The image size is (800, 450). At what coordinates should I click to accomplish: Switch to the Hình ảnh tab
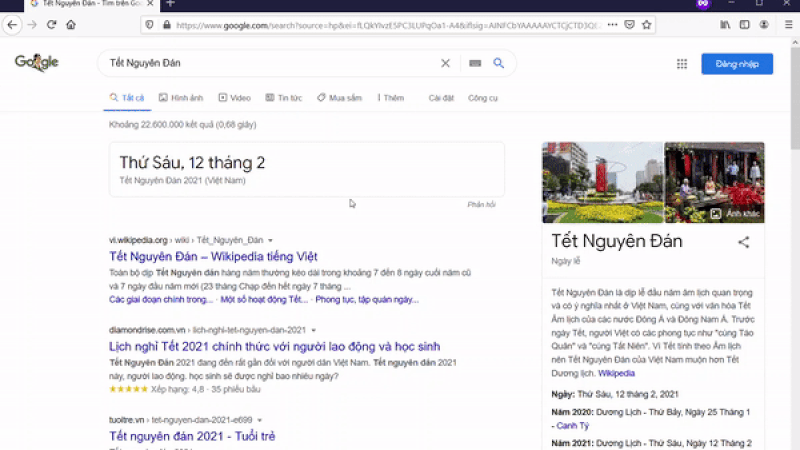[x=181, y=97]
